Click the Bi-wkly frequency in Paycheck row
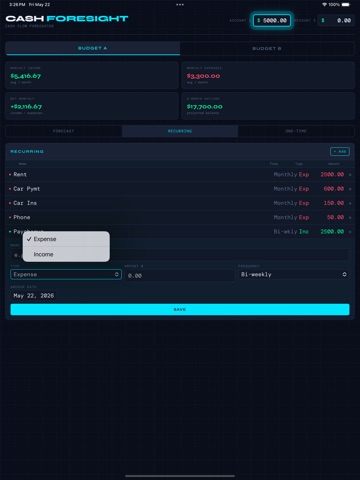The image size is (360, 480). (x=285, y=231)
